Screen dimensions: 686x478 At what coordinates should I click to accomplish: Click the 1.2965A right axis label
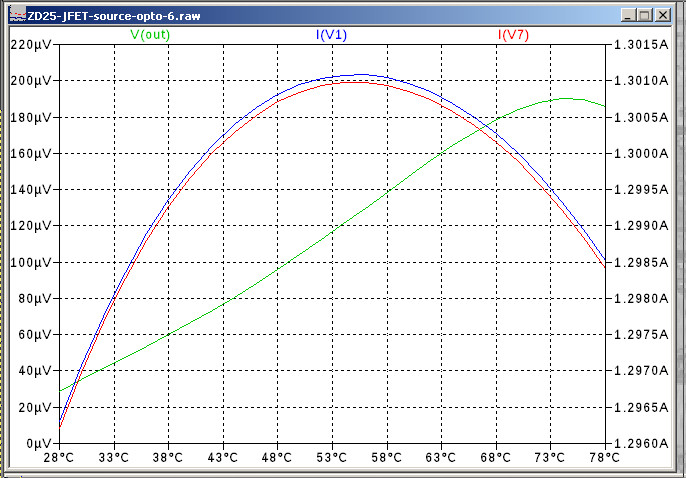[x=641, y=407]
